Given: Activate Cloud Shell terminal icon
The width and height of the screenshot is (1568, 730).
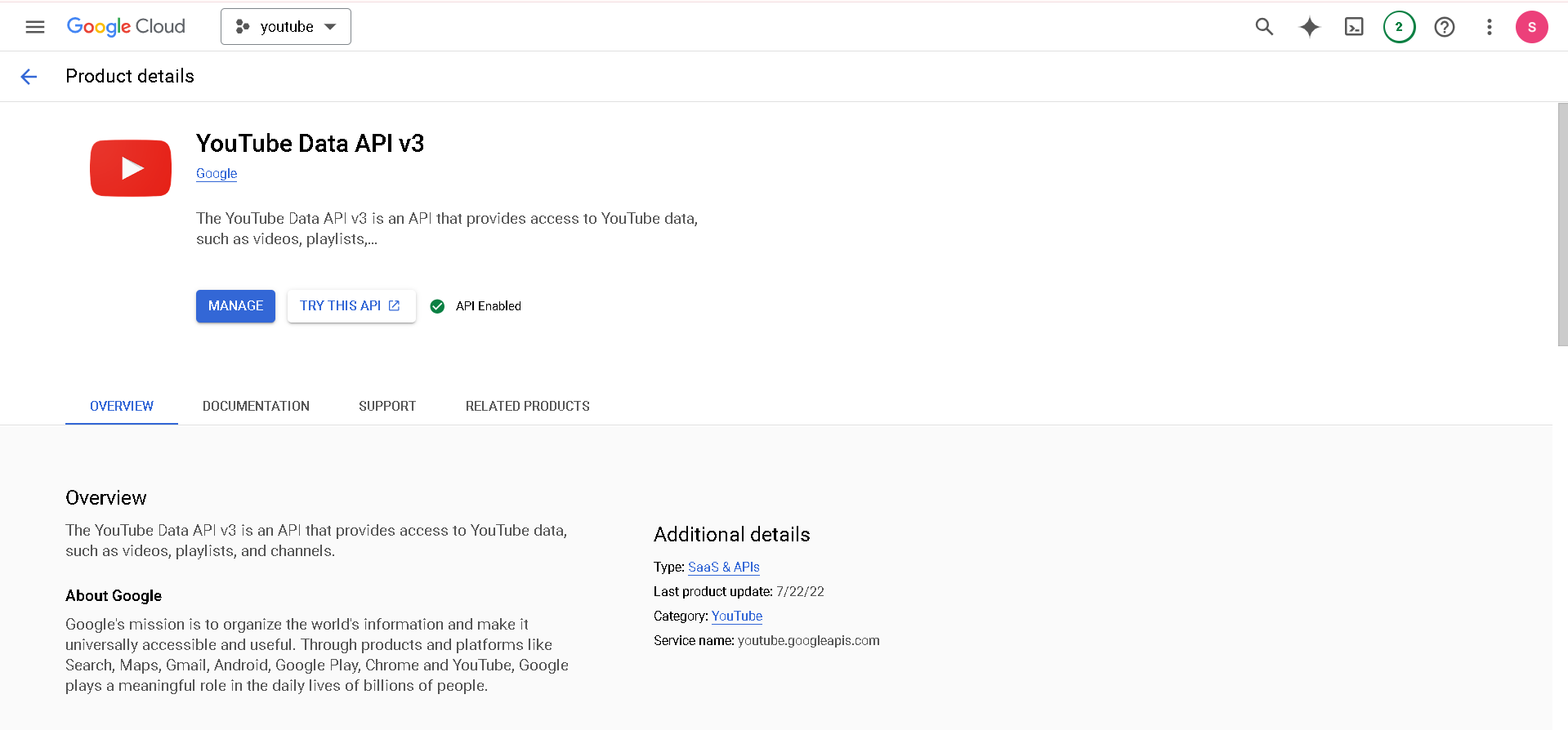Looking at the screenshot, I should point(1354,27).
